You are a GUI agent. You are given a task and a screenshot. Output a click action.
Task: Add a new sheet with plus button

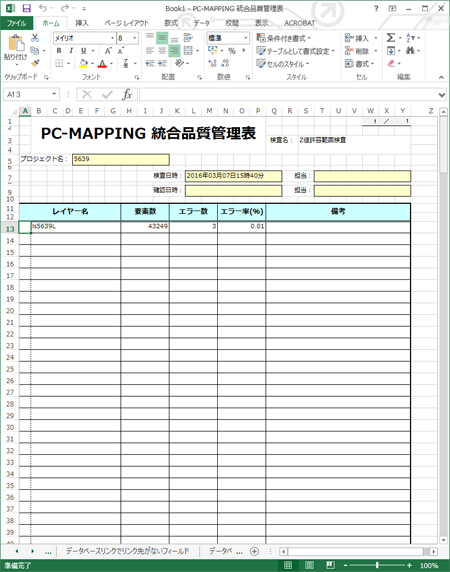click(x=255, y=551)
